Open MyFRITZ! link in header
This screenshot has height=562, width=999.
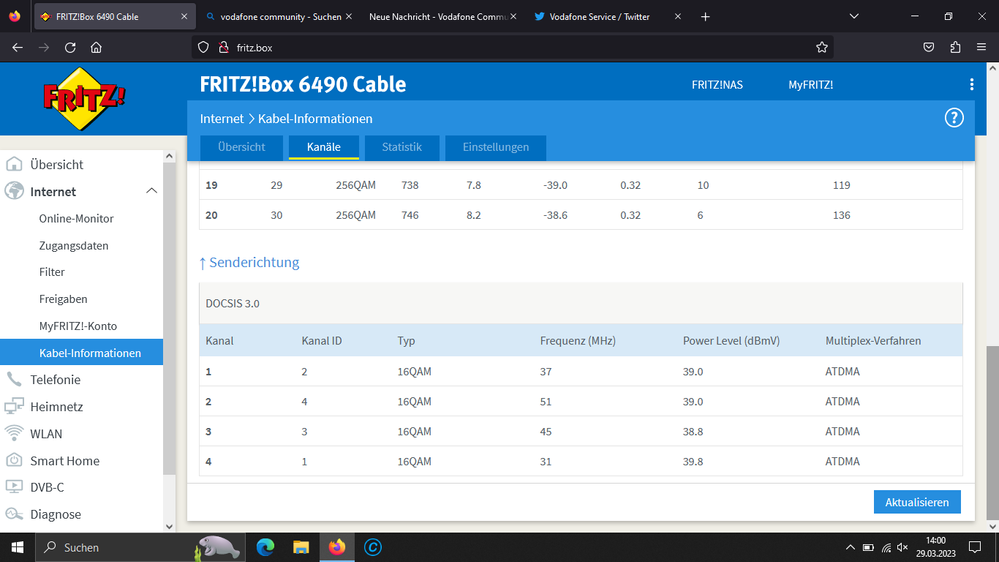click(x=810, y=85)
